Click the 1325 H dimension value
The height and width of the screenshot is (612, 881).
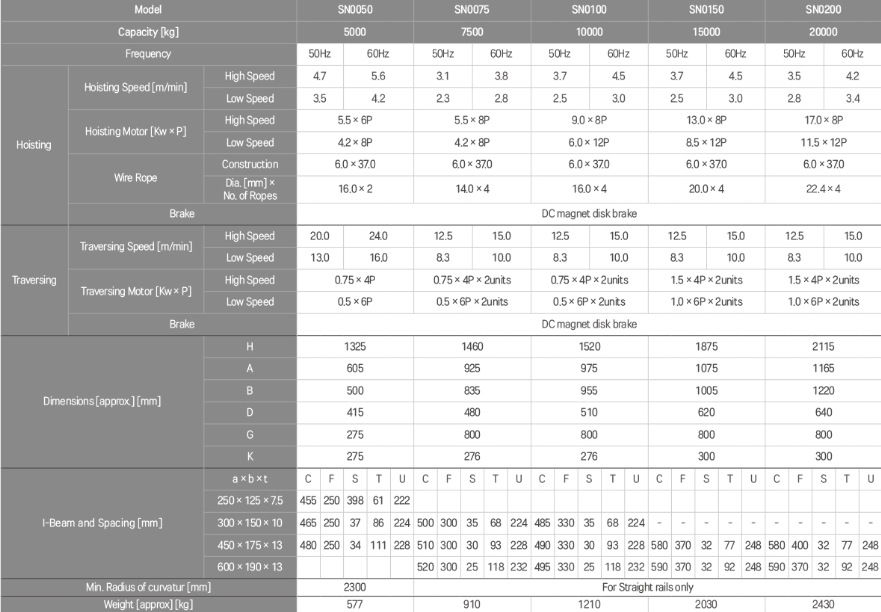(x=356, y=345)
